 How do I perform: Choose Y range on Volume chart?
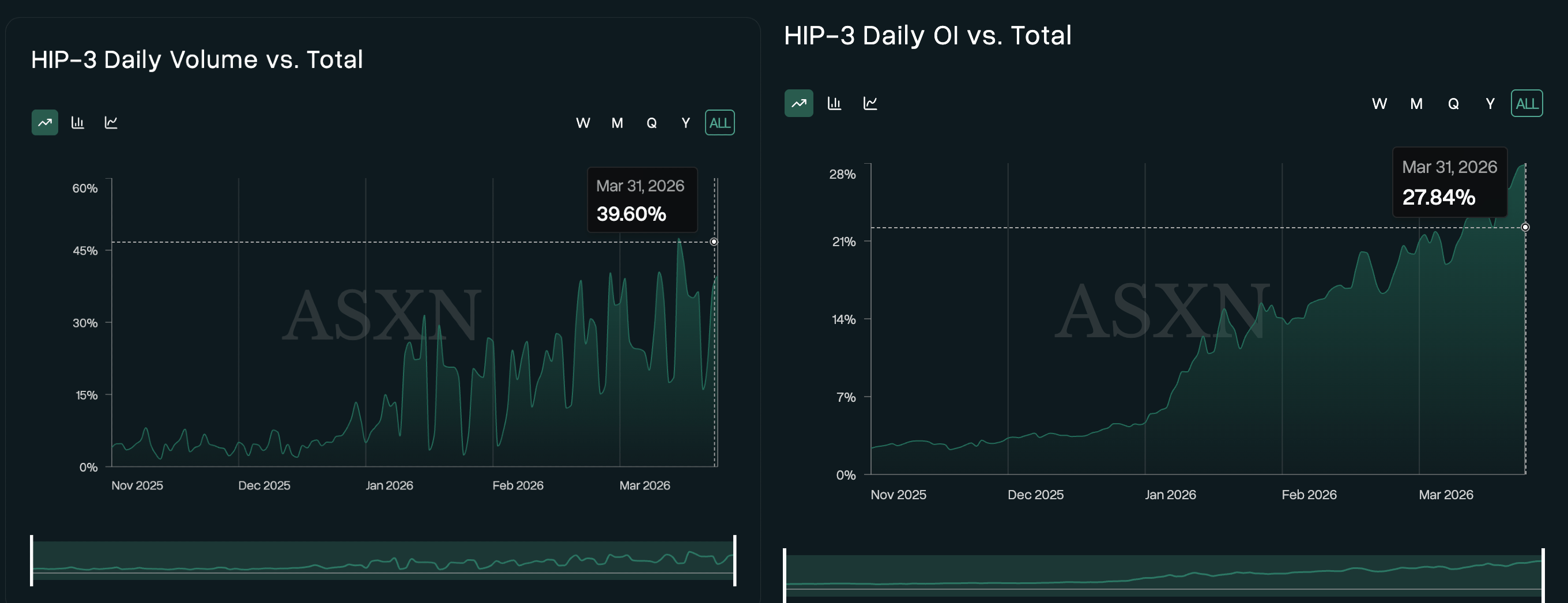[685, 123]
